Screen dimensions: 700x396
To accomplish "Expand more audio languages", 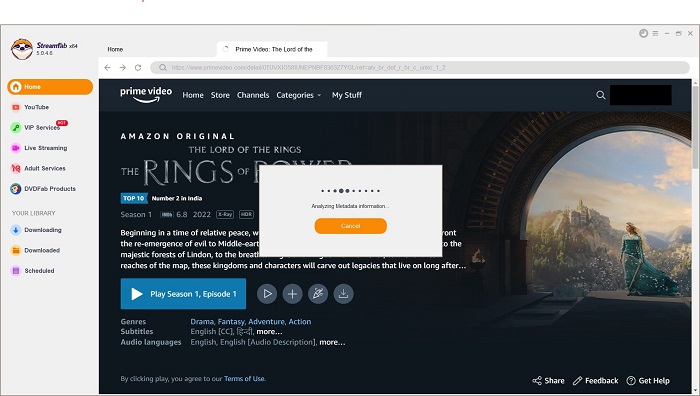I will (332, 342).
